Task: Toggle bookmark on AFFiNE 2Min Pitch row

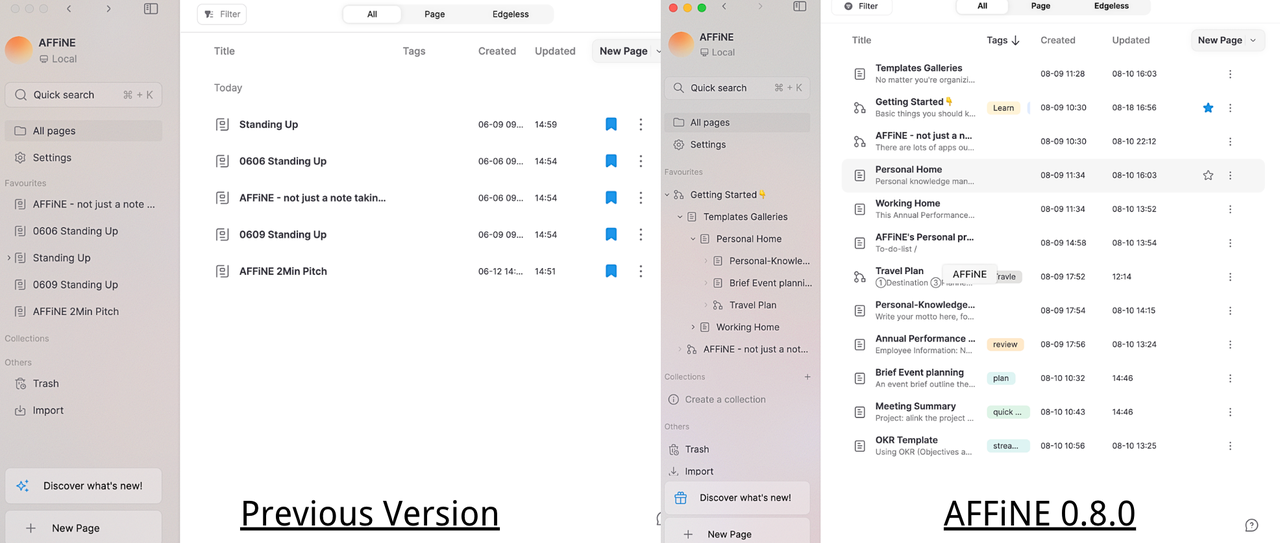Action: click(611, 271)
